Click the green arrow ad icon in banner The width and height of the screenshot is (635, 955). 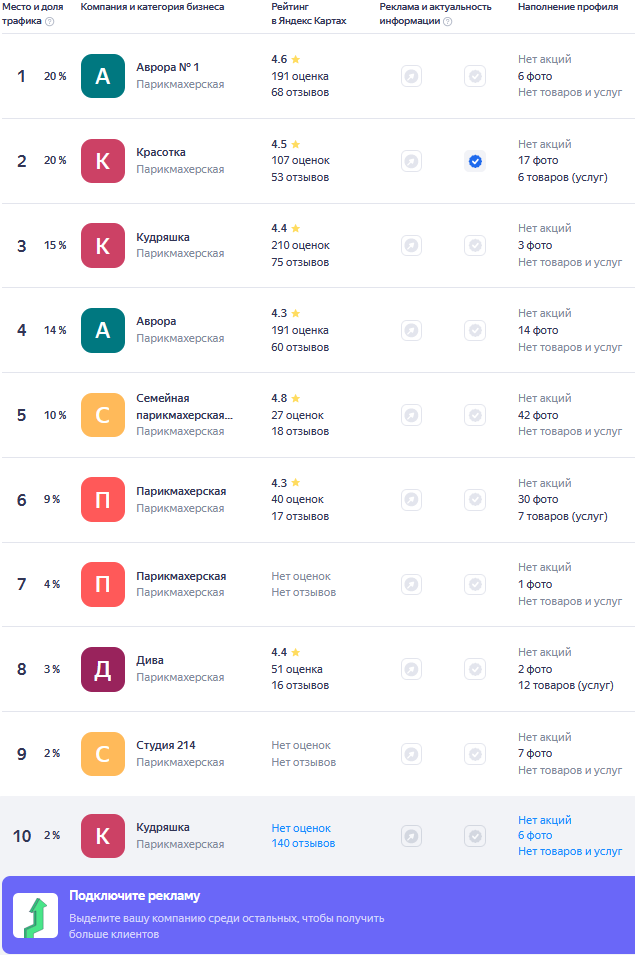click(36, 915)
